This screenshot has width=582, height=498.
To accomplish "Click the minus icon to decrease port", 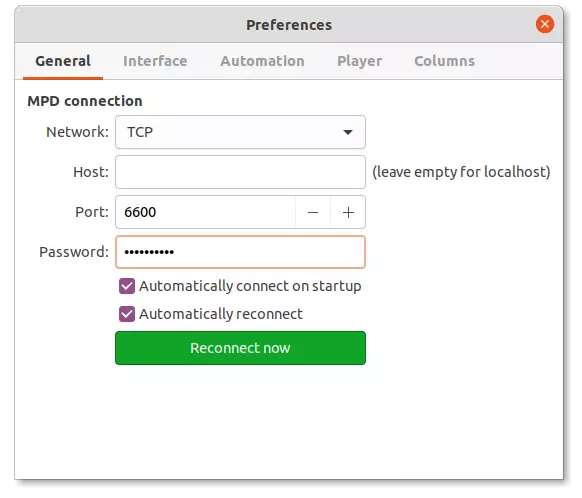I will pos(313,212).
